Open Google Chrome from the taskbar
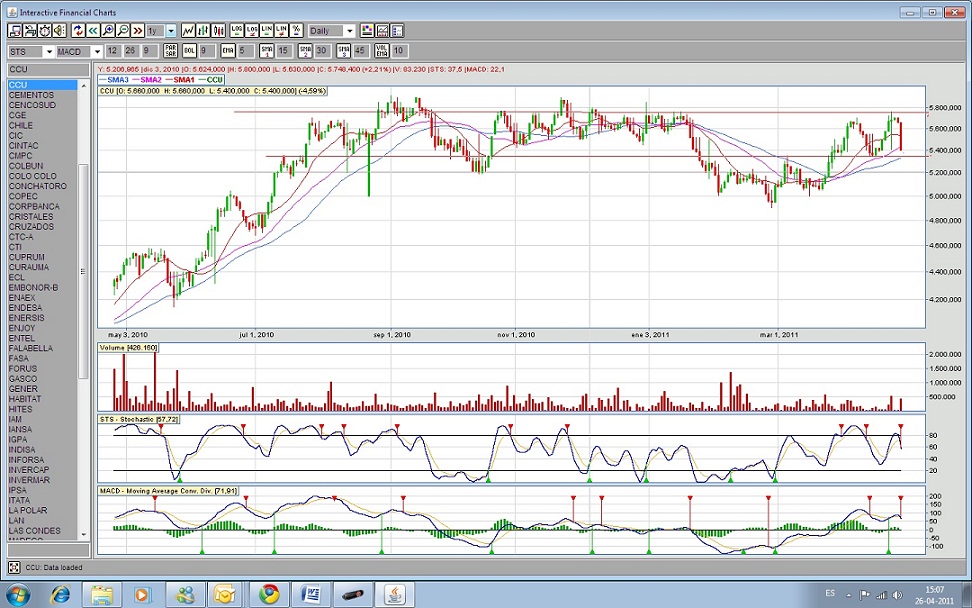 pos(268,594)
